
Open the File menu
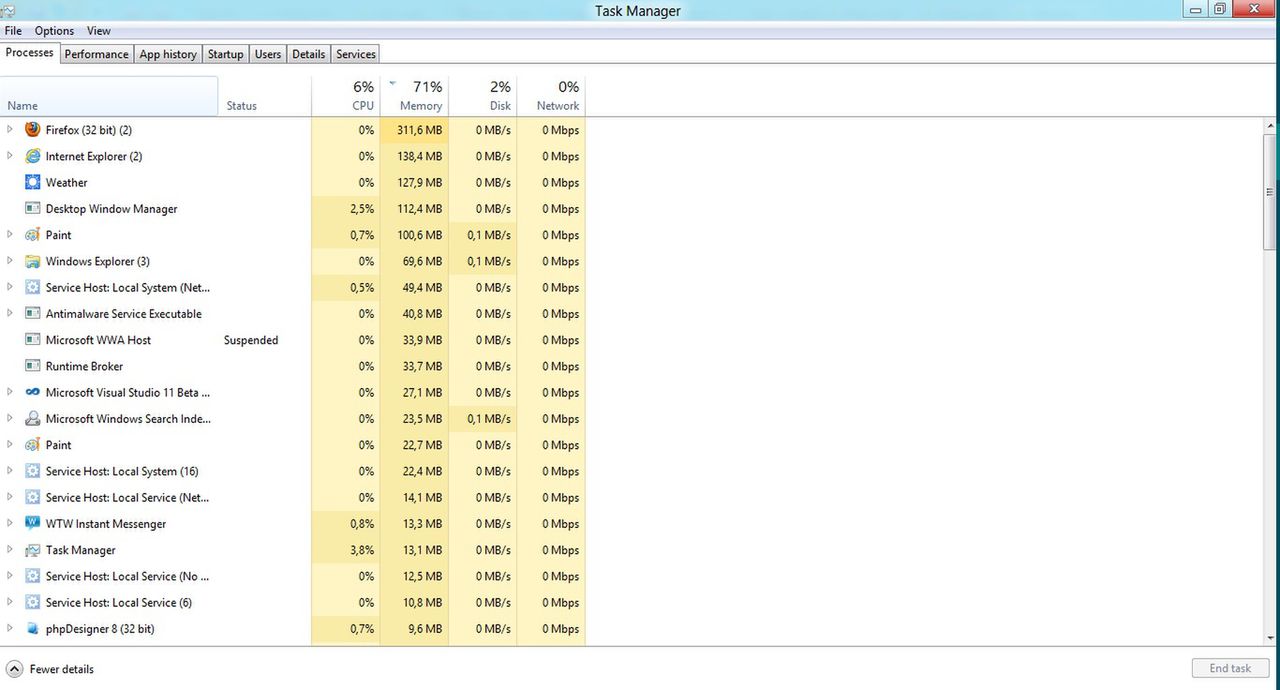[13, 31]
